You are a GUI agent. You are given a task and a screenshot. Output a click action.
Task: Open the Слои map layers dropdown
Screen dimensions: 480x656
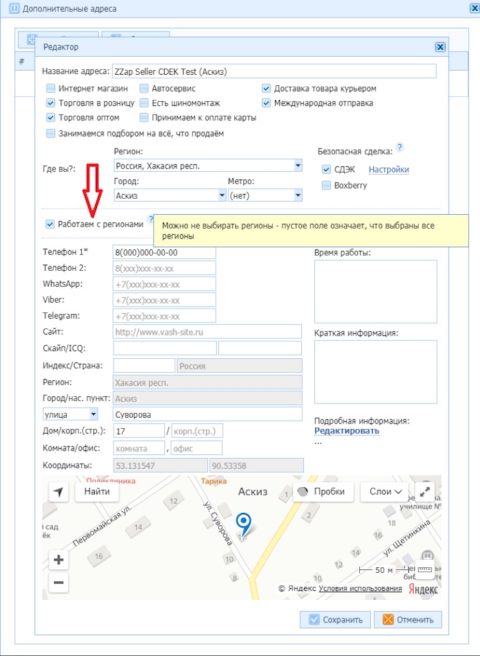[385, 492]
